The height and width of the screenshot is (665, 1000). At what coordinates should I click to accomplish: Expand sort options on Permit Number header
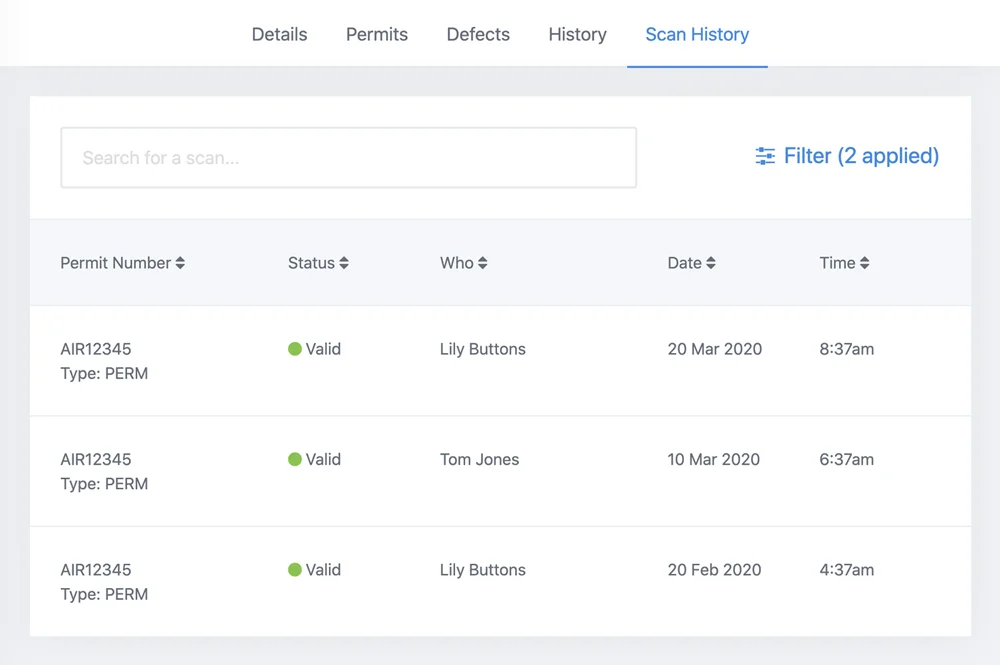(180, 263)
